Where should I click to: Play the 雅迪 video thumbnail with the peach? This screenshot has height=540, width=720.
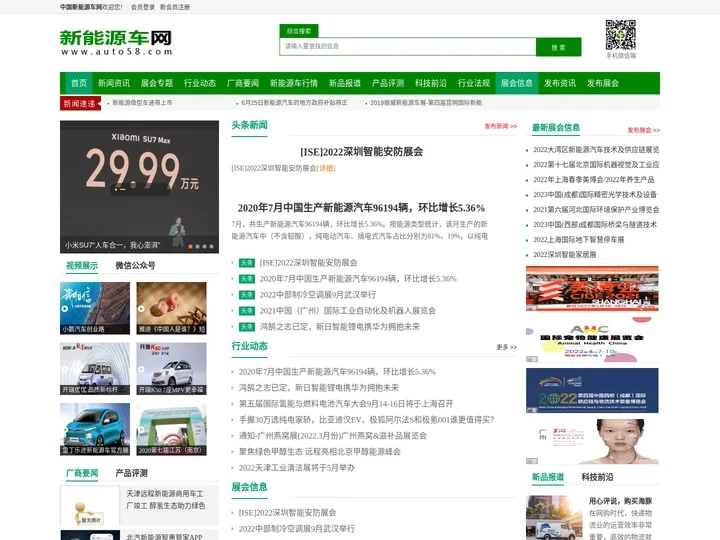(171, 308)
